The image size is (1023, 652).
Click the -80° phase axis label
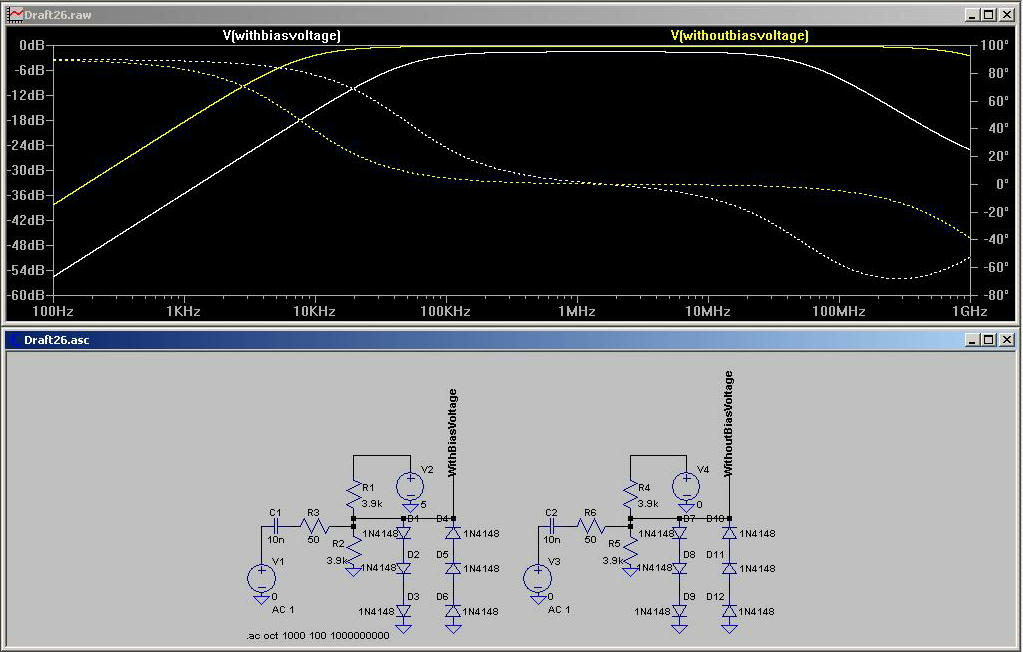pos(994,295)
